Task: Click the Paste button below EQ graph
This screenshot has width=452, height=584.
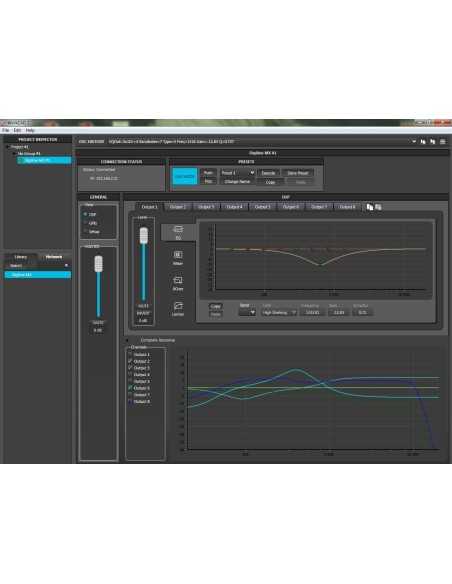Action: point(216,314)
